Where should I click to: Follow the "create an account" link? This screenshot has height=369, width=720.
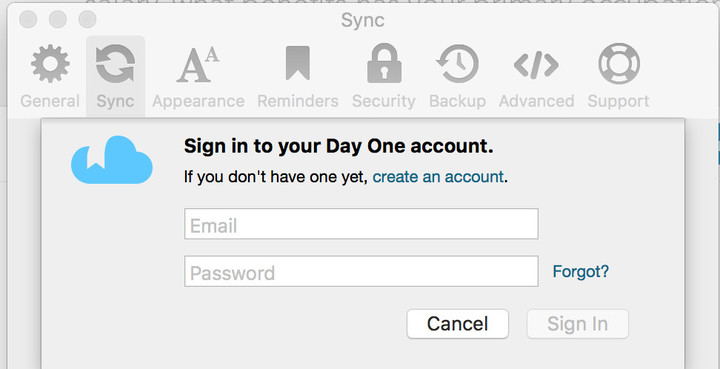(x=438, y=177)
